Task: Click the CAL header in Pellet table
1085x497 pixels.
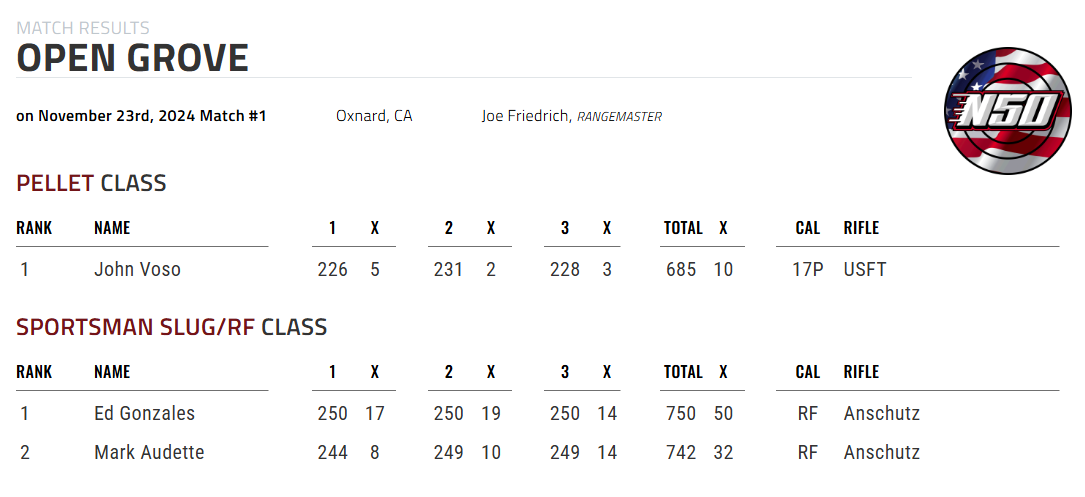Action: (808, 228)
